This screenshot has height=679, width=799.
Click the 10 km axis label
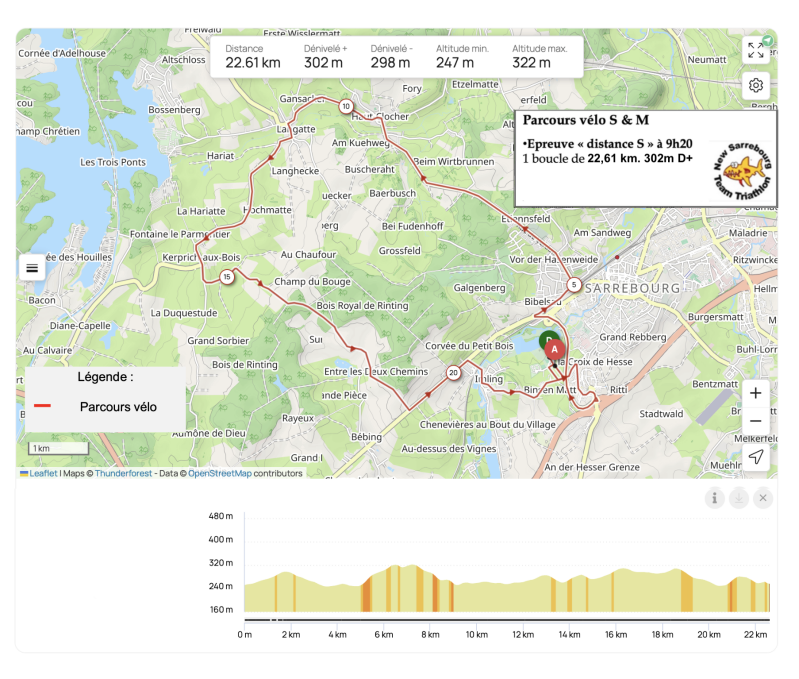pos(476,634)
